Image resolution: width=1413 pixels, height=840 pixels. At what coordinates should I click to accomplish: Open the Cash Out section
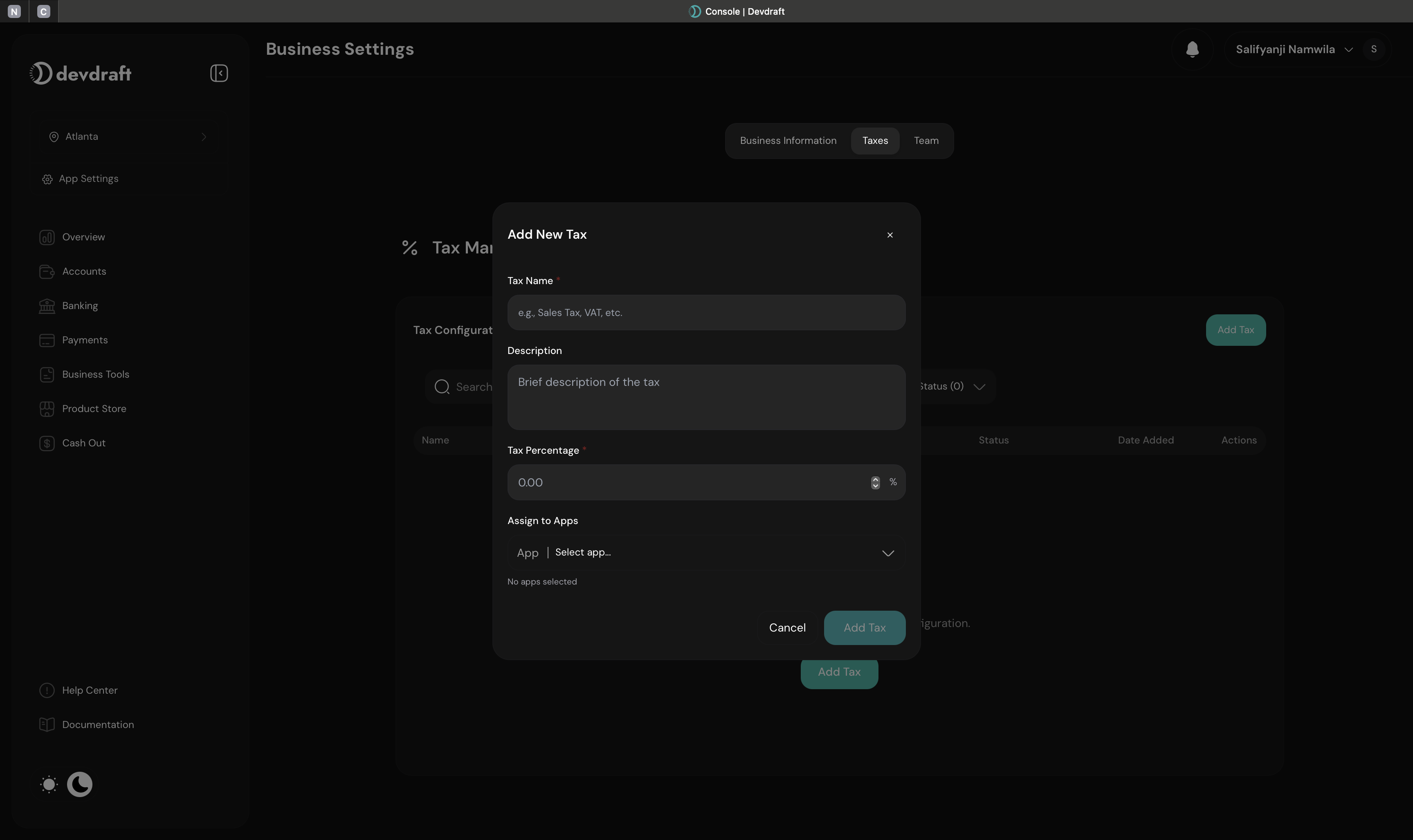coord(83,443)
